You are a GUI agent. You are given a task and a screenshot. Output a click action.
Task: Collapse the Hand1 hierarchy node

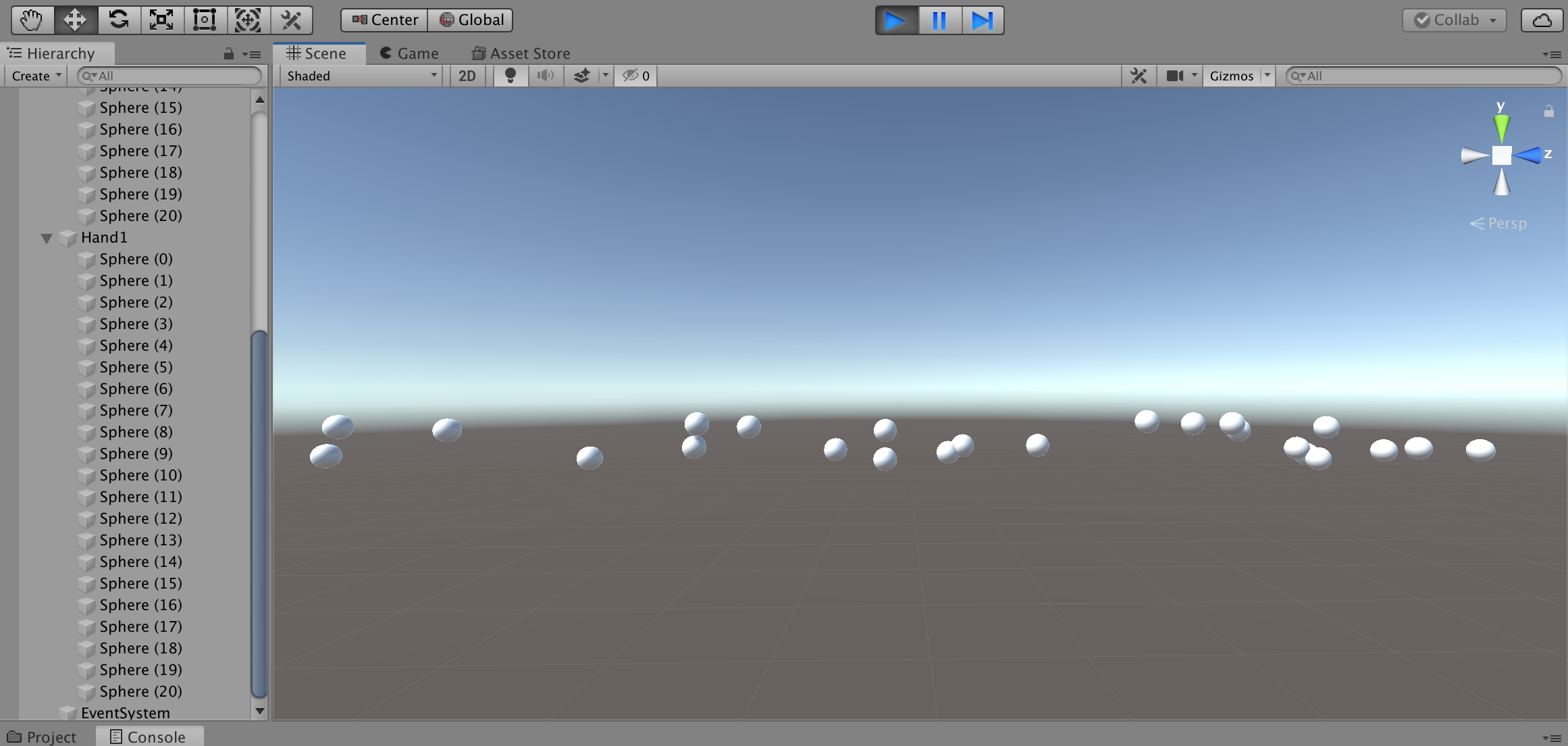click(x=47, y=238)
